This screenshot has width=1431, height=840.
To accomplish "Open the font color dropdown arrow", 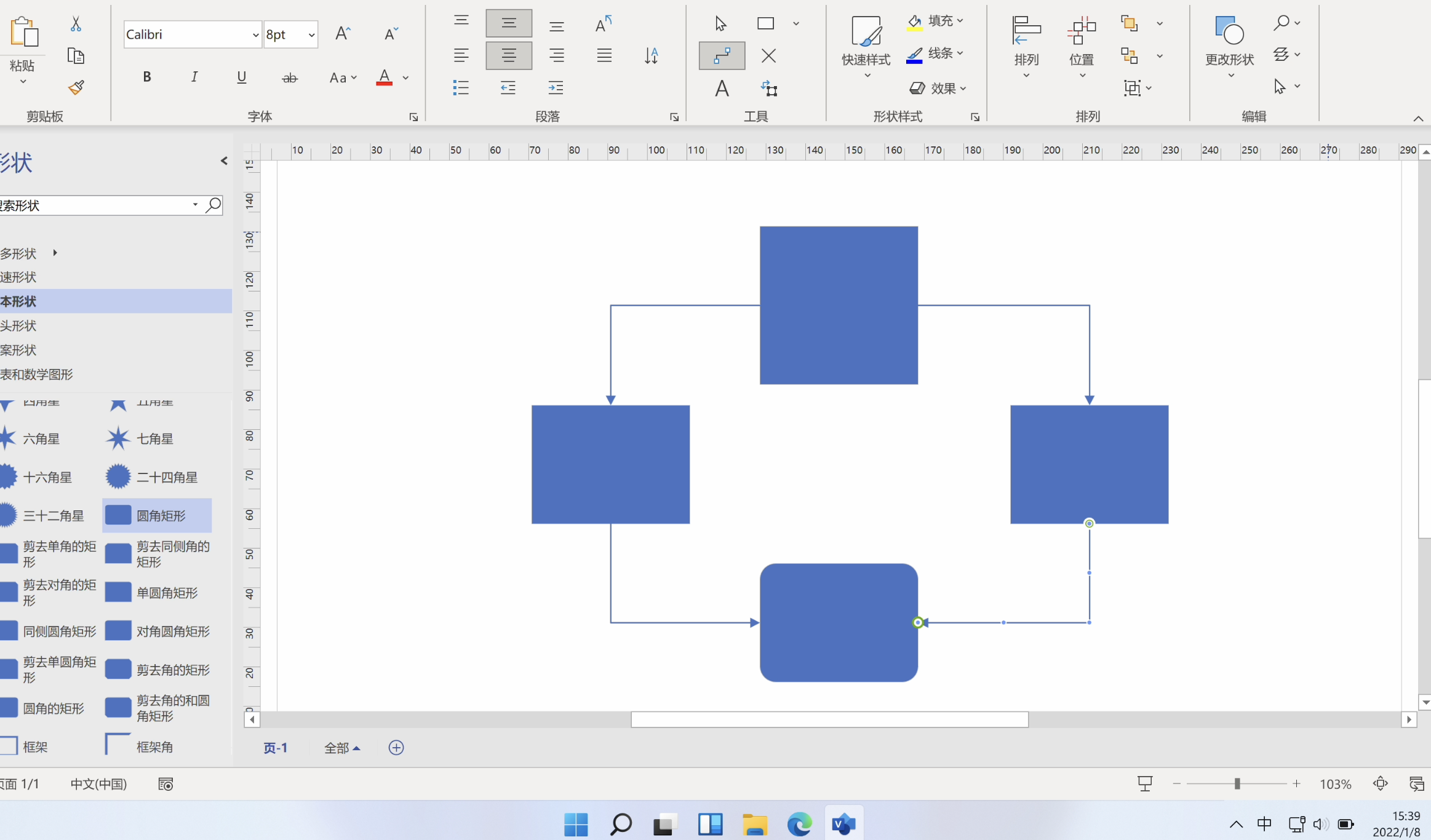I will pyautogui.click(x=406, y=78).
